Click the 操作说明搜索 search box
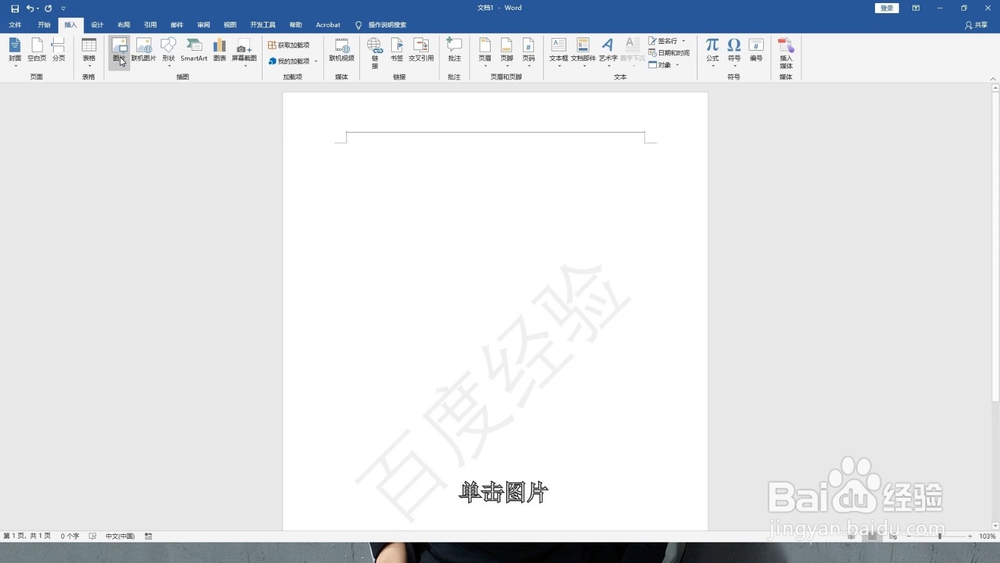Viewport: 1000px width, 563px height. point(387,25)
